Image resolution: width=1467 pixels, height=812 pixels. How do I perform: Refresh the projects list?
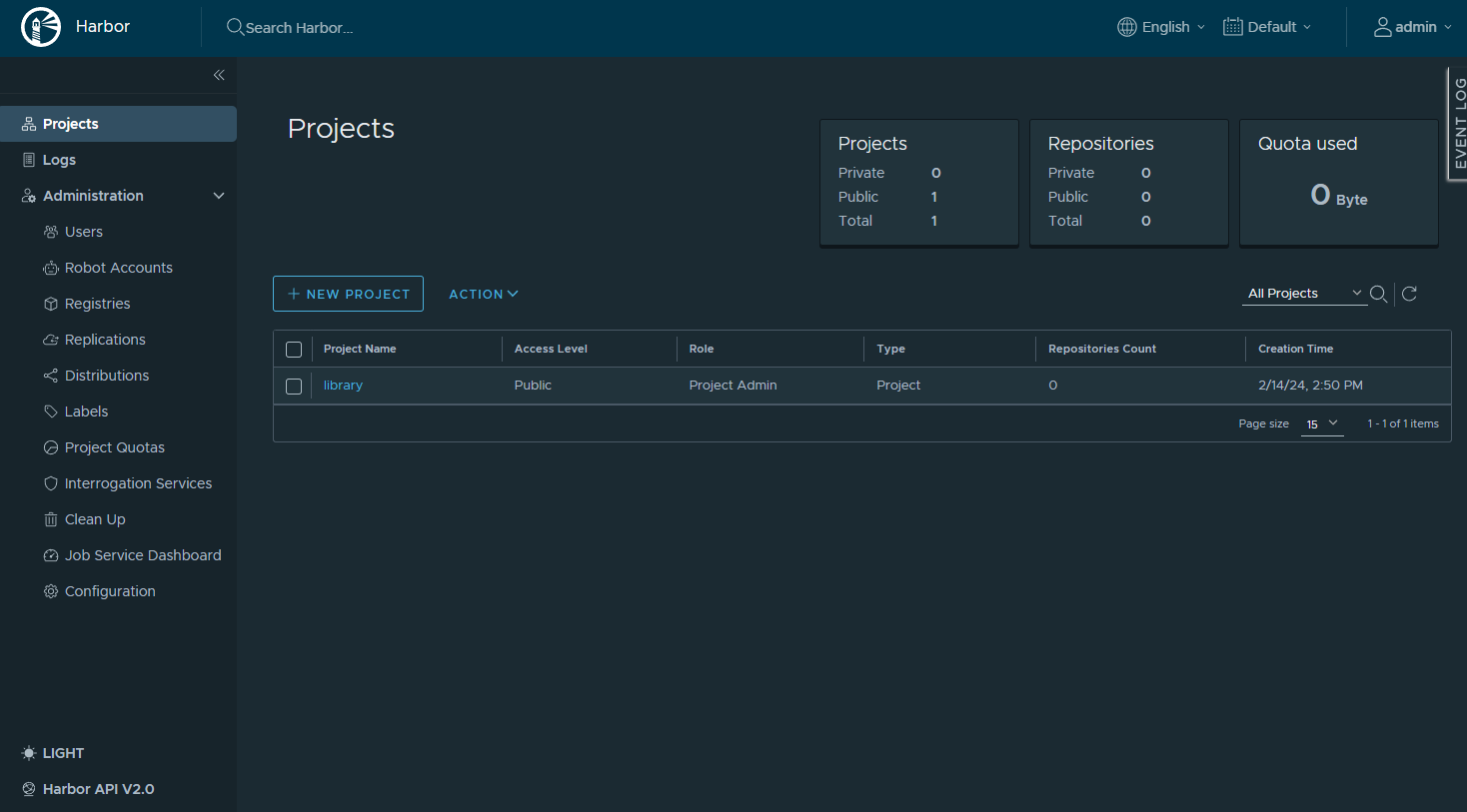pyautogui.click(x=1410, y=294)
